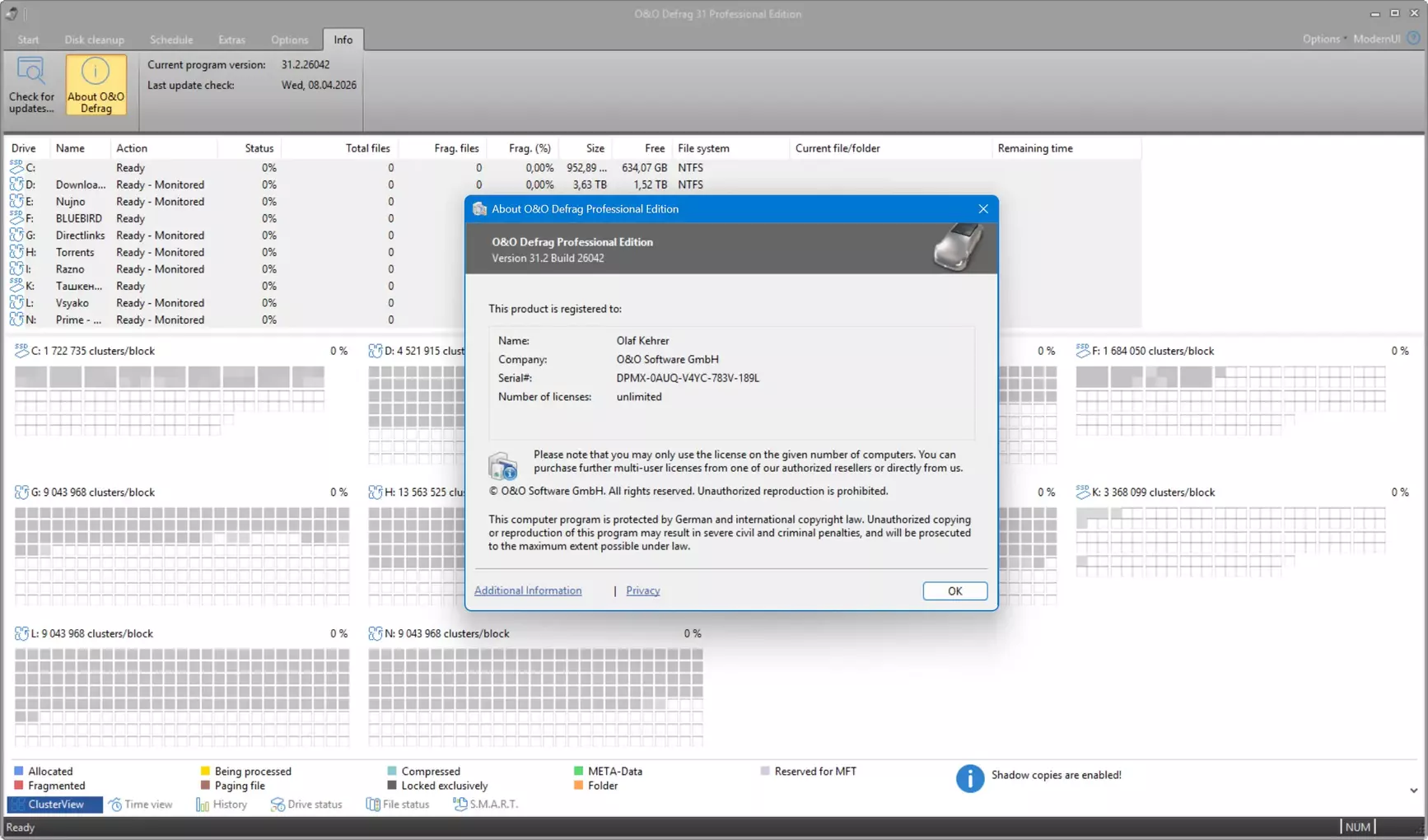Follow the Privacy link
This screenshot has height=840, width=1428.
[x=642, y=590]
